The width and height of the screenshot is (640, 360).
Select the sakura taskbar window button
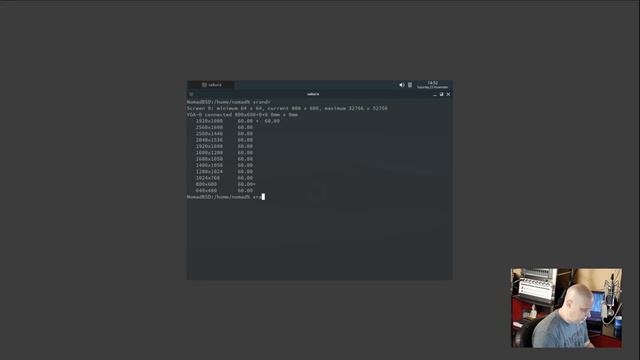(x=211, y=85)
